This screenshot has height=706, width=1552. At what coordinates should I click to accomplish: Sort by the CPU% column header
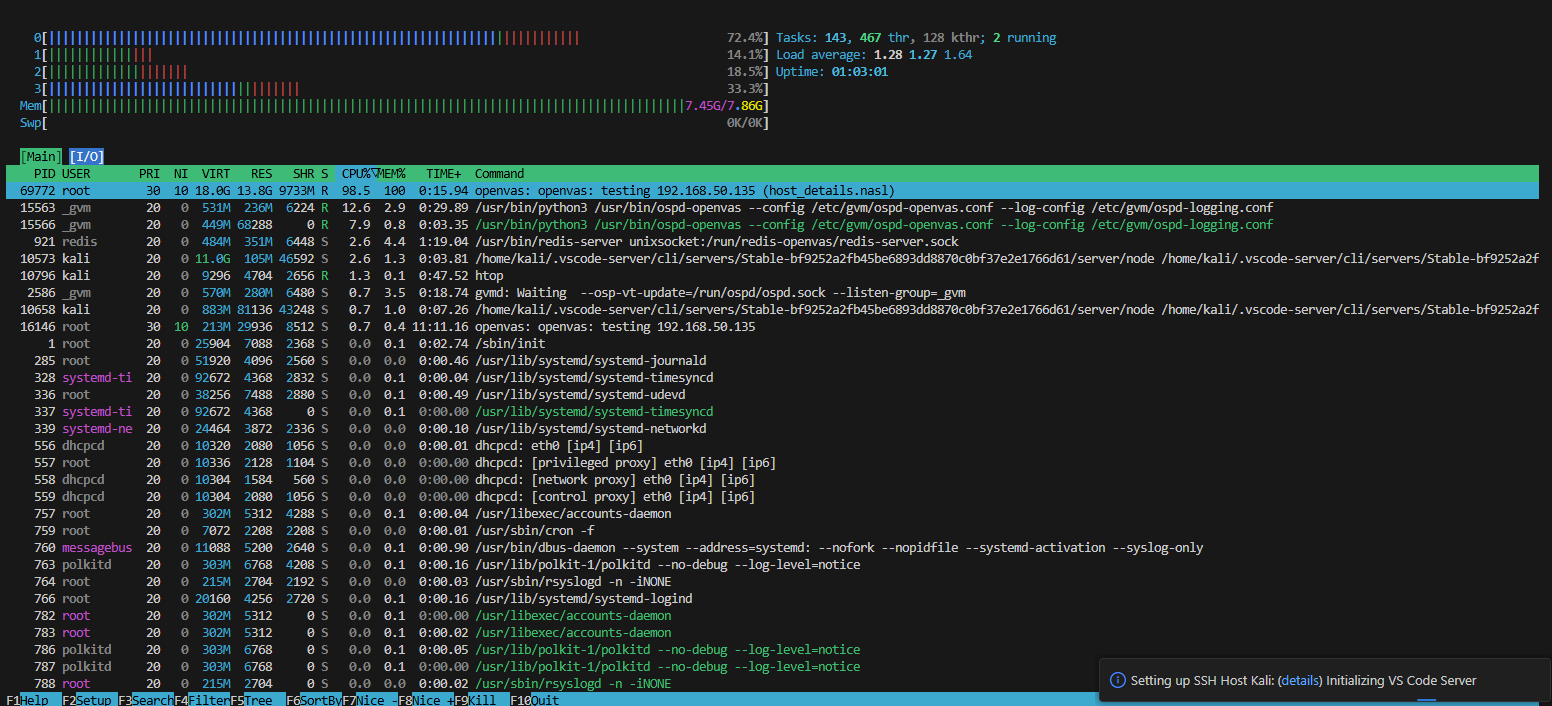click(x=357, y=173)
